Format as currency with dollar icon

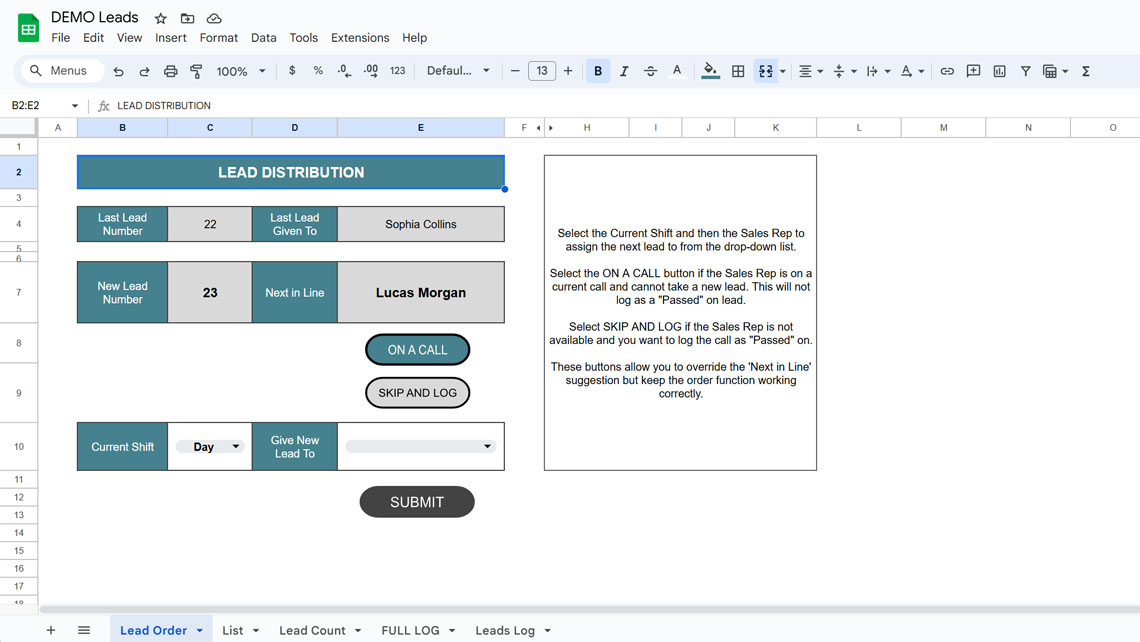pyautogui.click(x=292, y=71)
